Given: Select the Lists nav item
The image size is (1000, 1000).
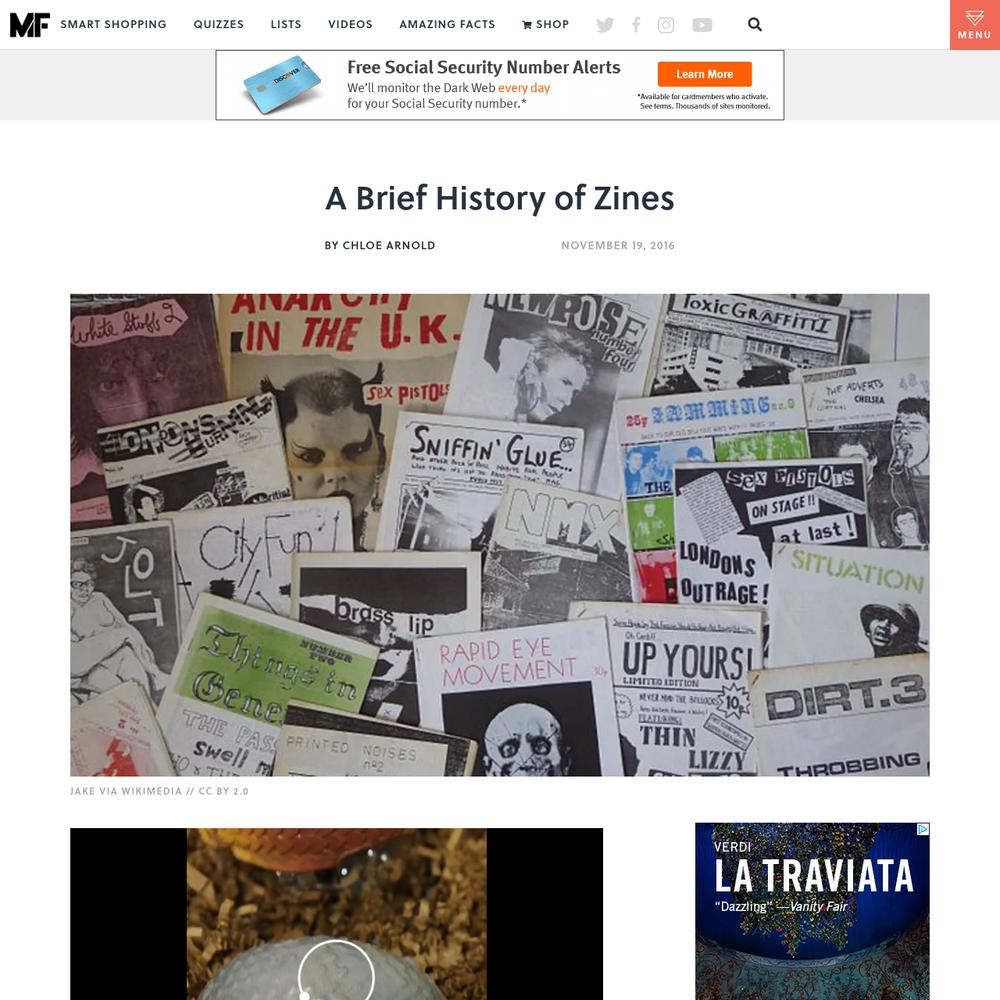Looking at the screenshot, I should (x=286, y=24).
